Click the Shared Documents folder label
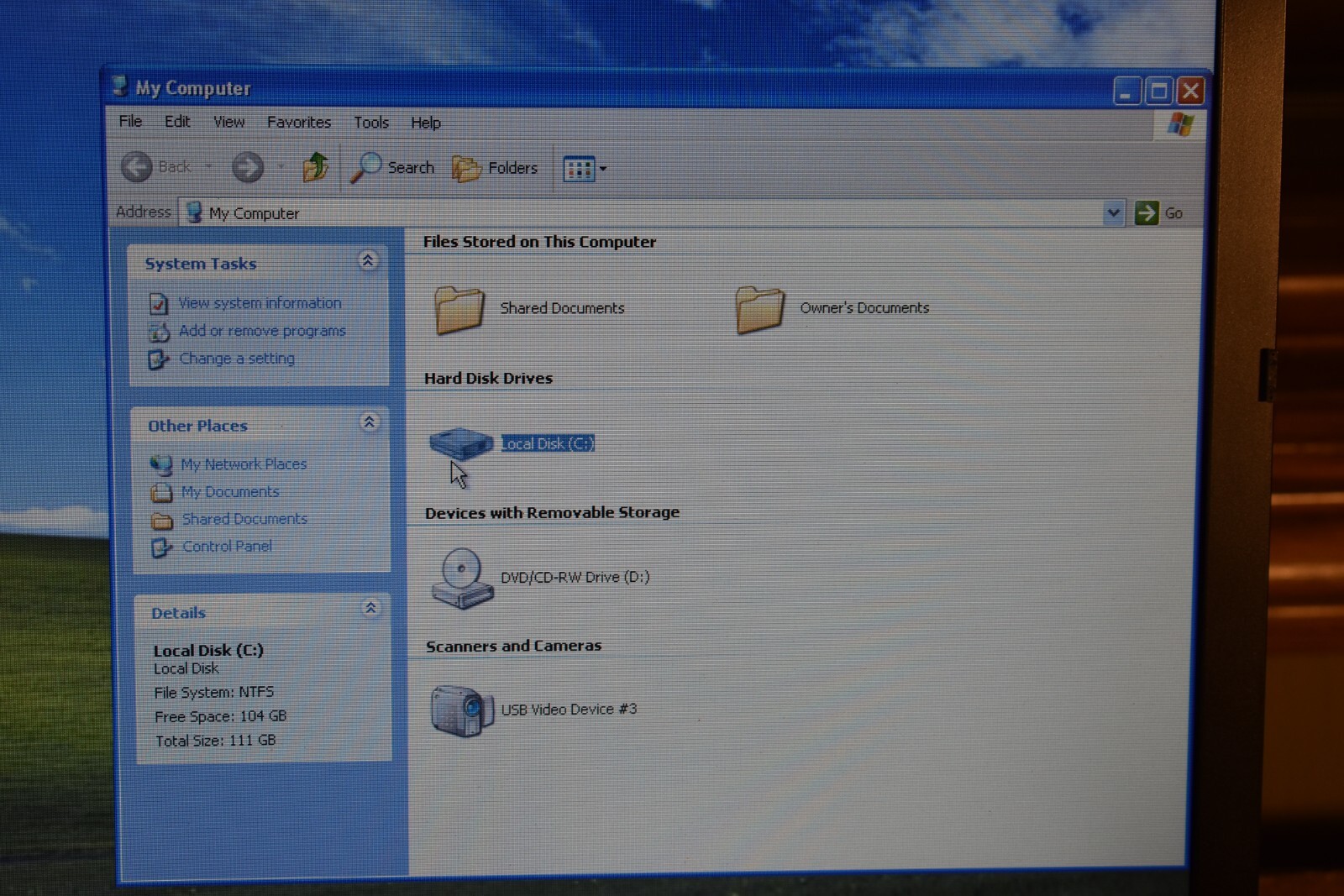1344x896 pixels. point(562,308)
